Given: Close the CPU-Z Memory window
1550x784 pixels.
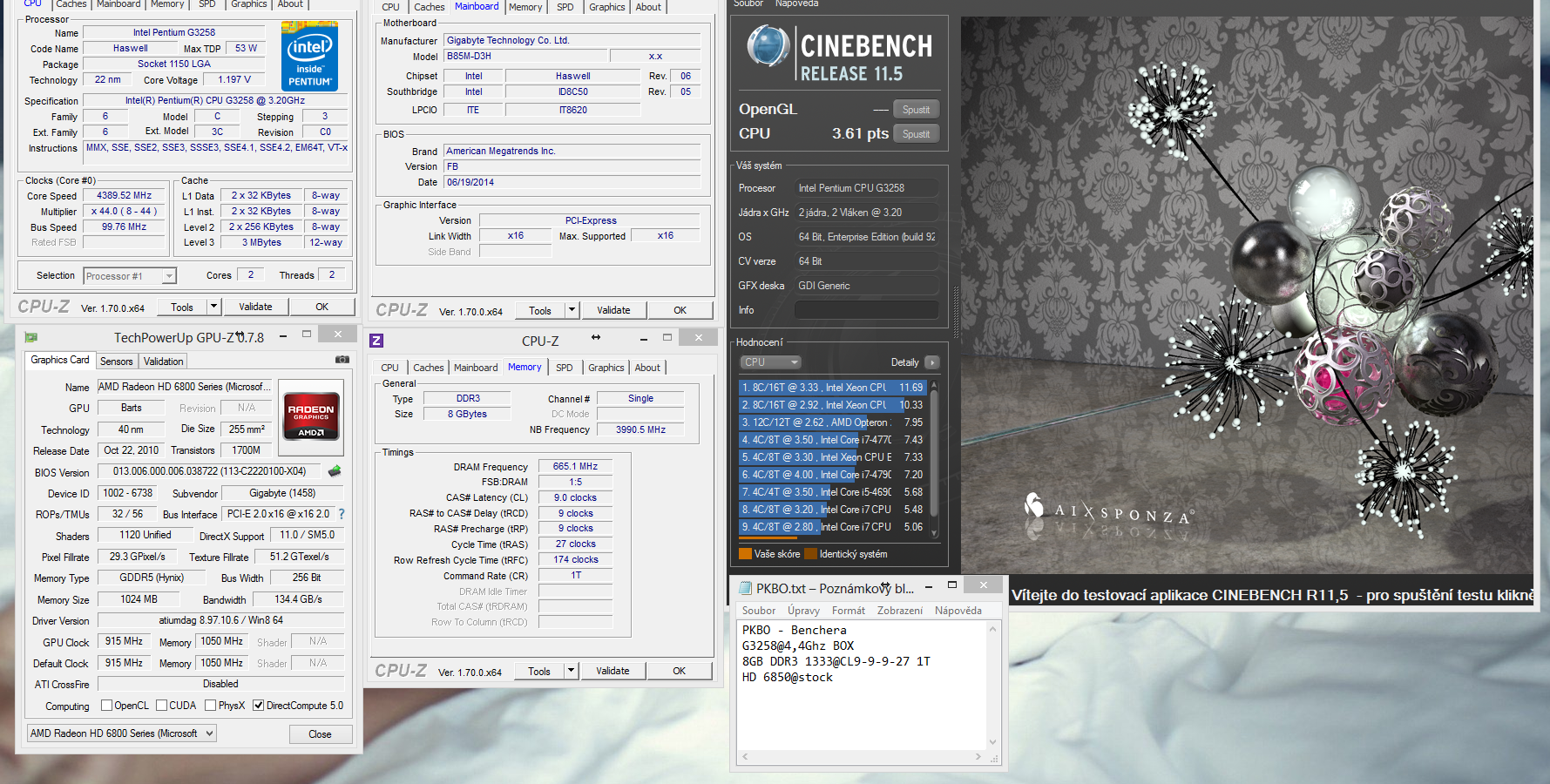Looking at the screenshot, I should tap(698, 338).
